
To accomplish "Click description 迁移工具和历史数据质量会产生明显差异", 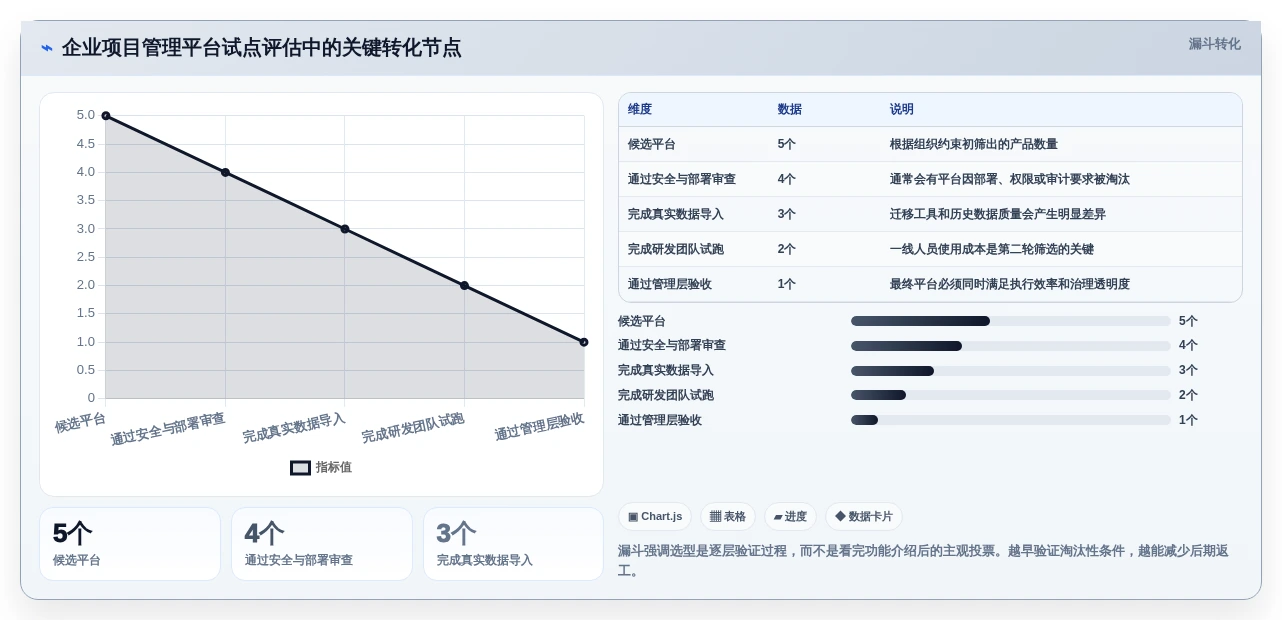I will click(998, 214).
